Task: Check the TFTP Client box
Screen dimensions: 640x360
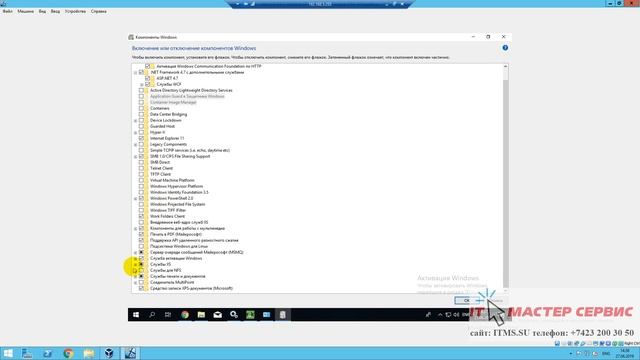Action: [141, 174]
